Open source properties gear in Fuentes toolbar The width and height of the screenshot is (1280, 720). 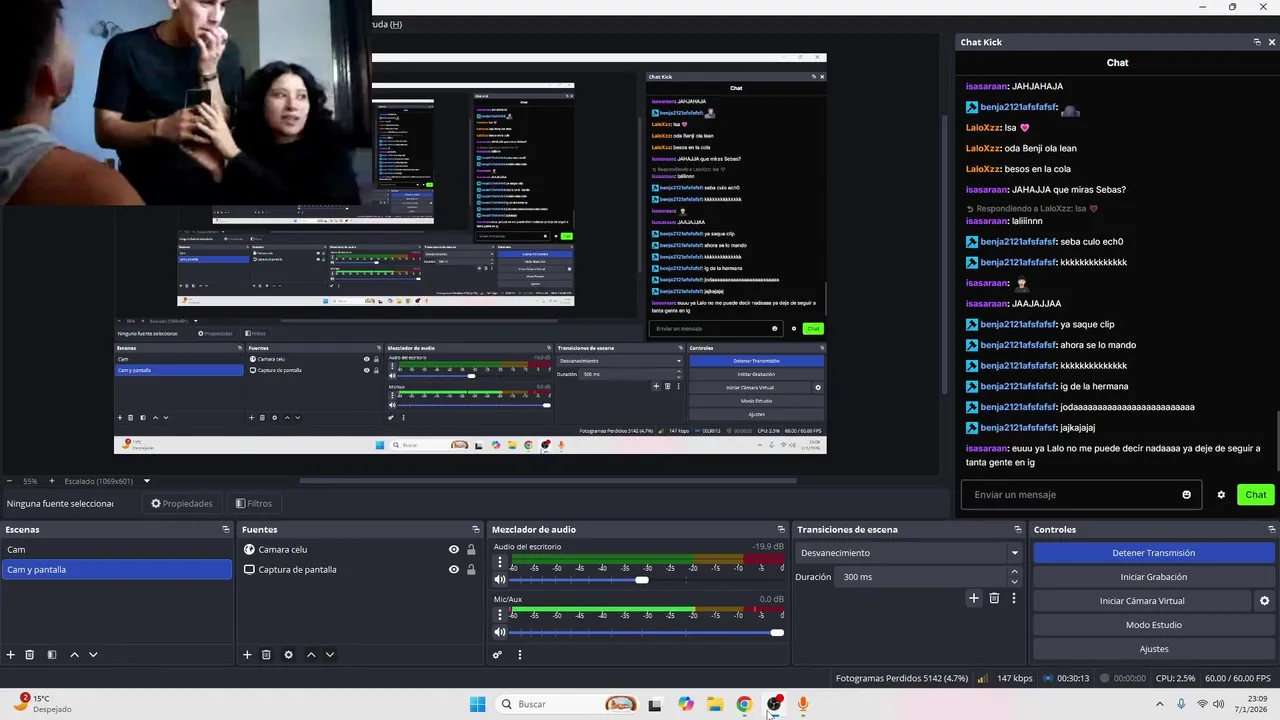point(288,655)
